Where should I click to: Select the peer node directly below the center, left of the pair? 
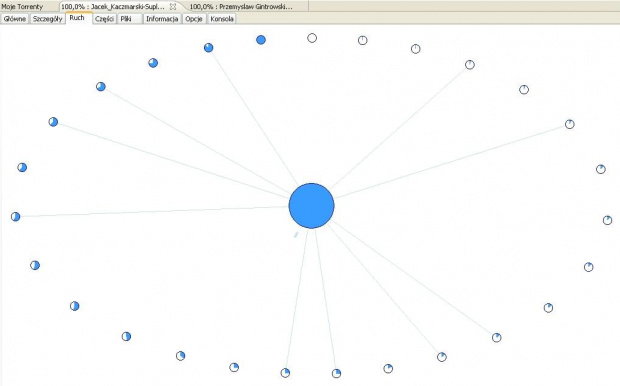click(285, 373)
